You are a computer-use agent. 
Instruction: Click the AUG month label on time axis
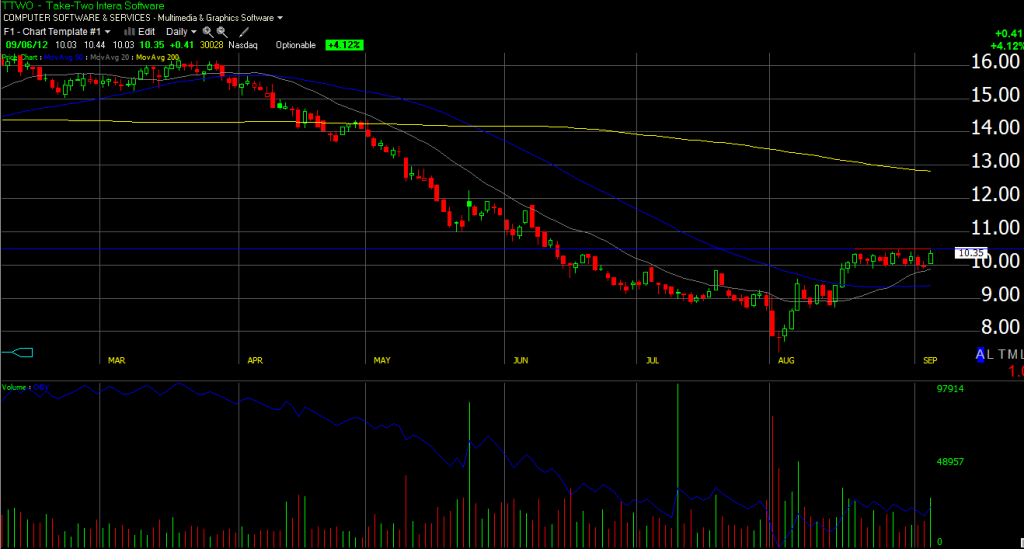pos(786,360)
